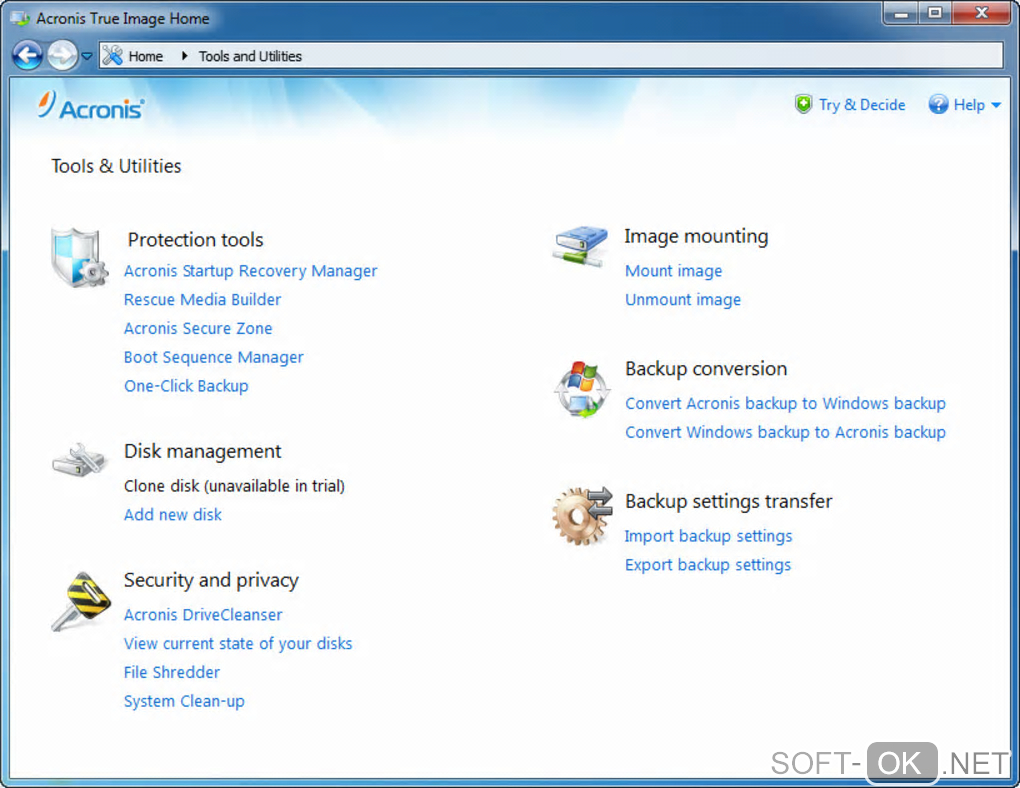Click the Acronis logo
1020x788 pixels.
[91, 106]
